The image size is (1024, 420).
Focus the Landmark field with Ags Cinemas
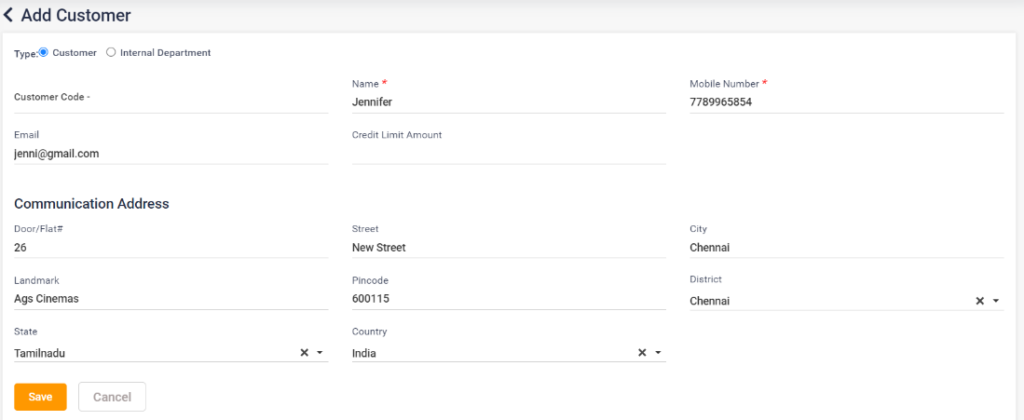[x=170, y=299]
